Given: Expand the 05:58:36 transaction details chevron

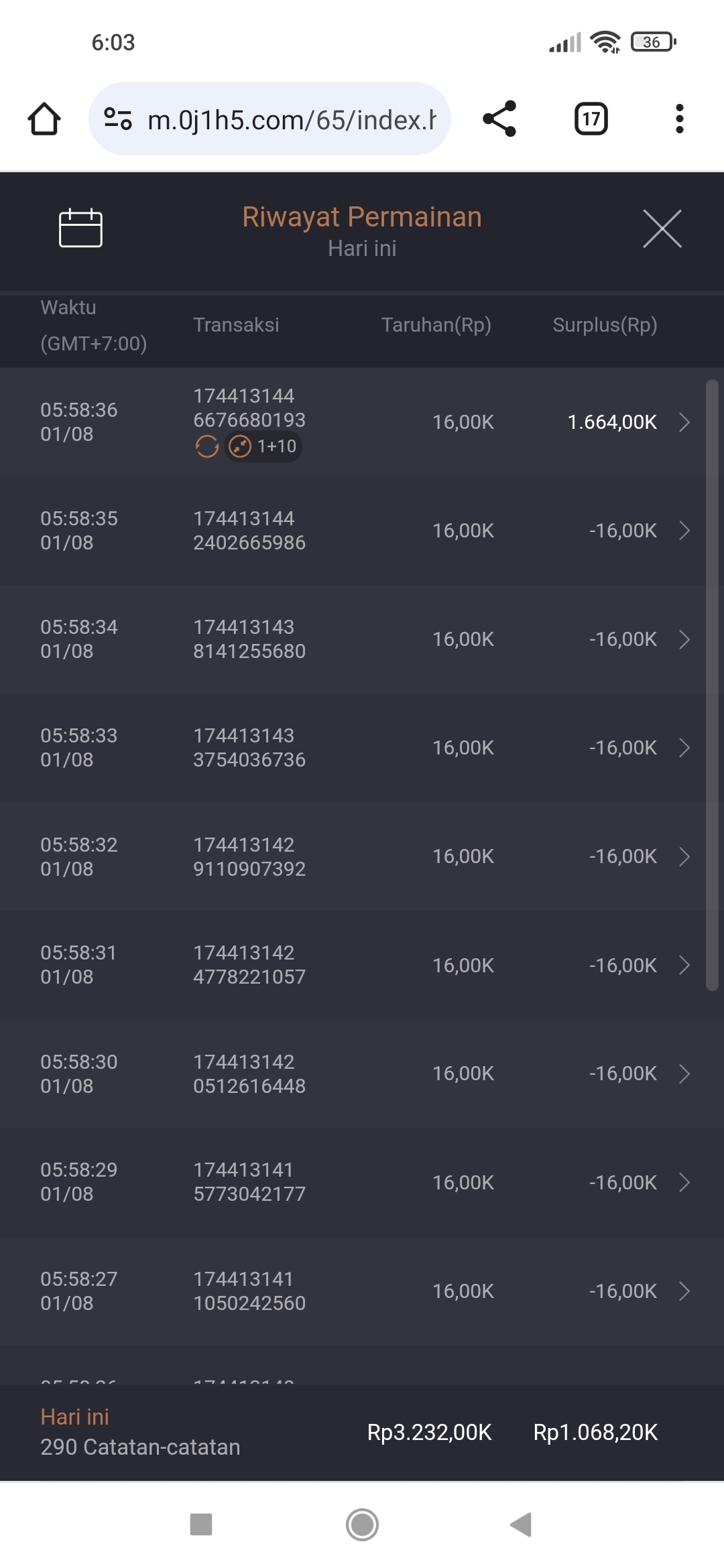Looking at the screenshot, I should pos(684,422).
